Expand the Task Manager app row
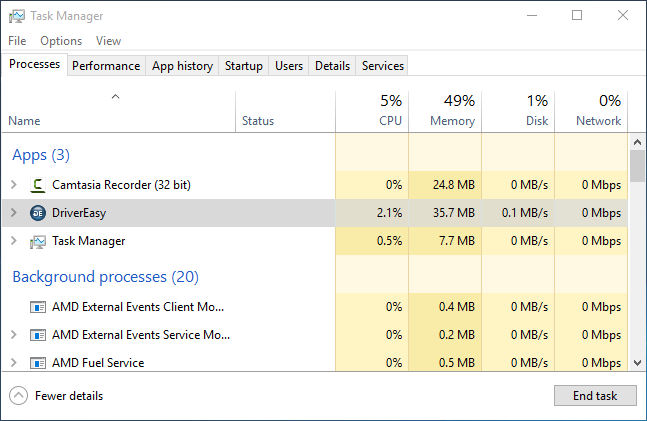 14,241
